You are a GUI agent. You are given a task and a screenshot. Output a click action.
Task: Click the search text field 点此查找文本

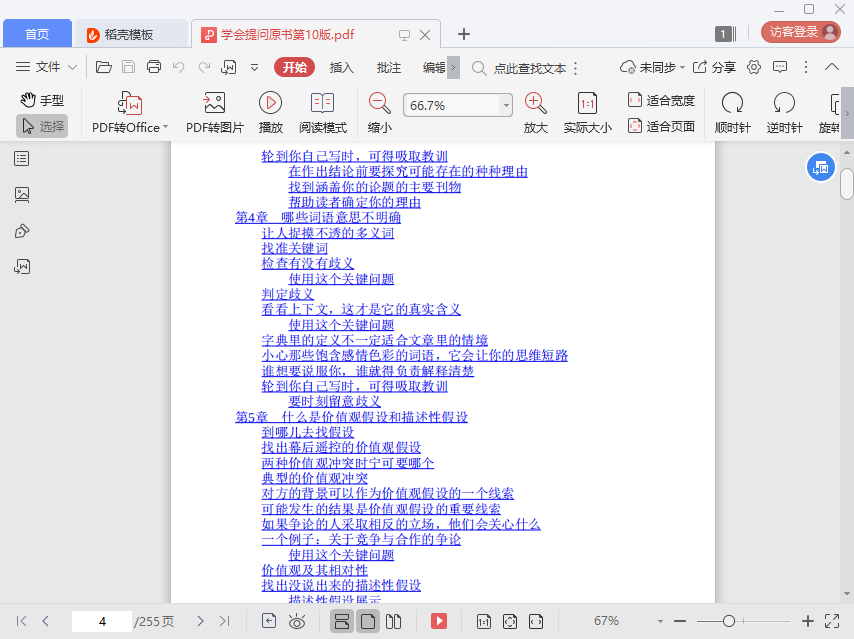(x=529, y=69)
